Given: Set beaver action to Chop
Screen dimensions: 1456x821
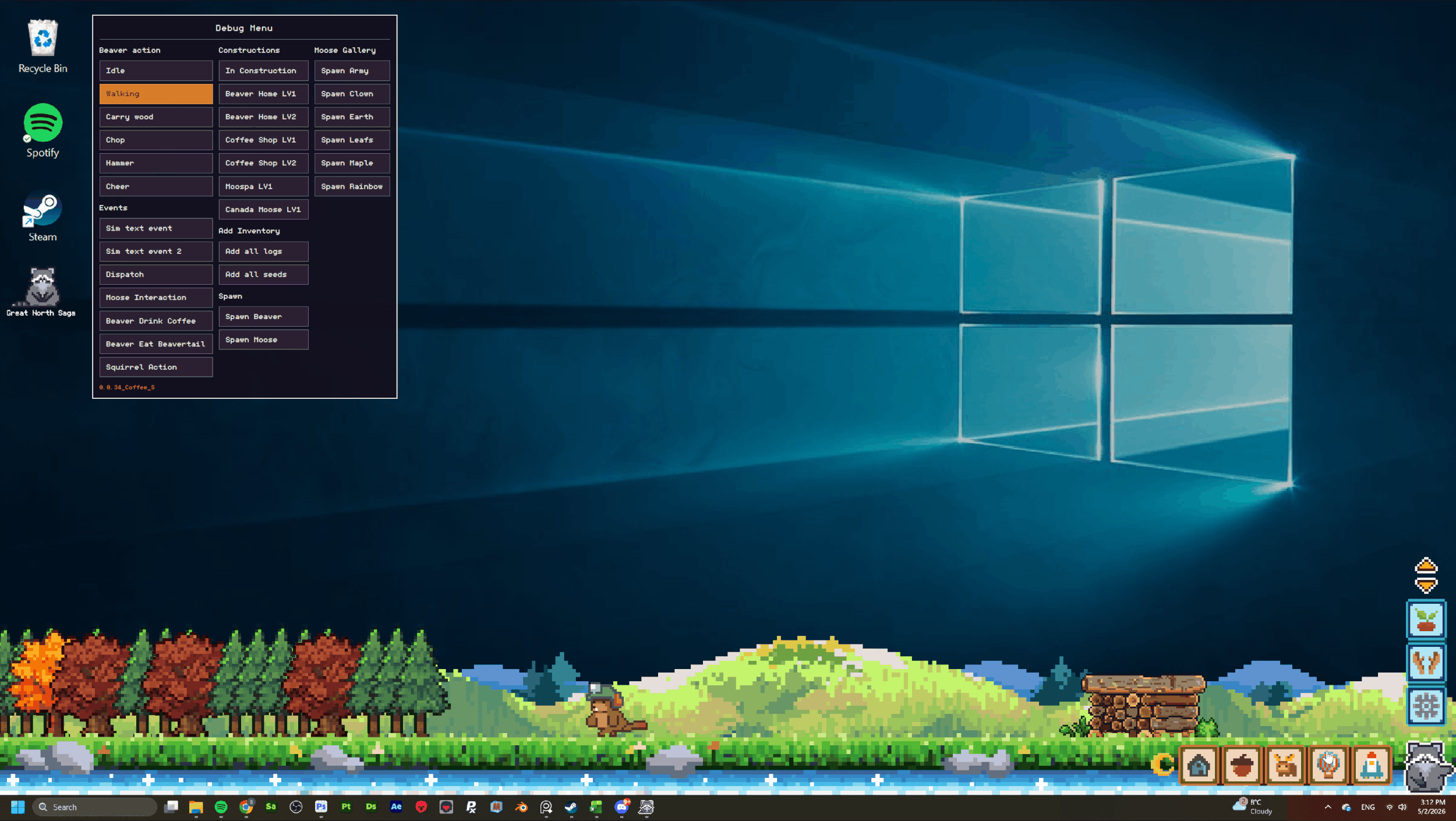Looking at the screenshot, I should [x=156, y=140].
